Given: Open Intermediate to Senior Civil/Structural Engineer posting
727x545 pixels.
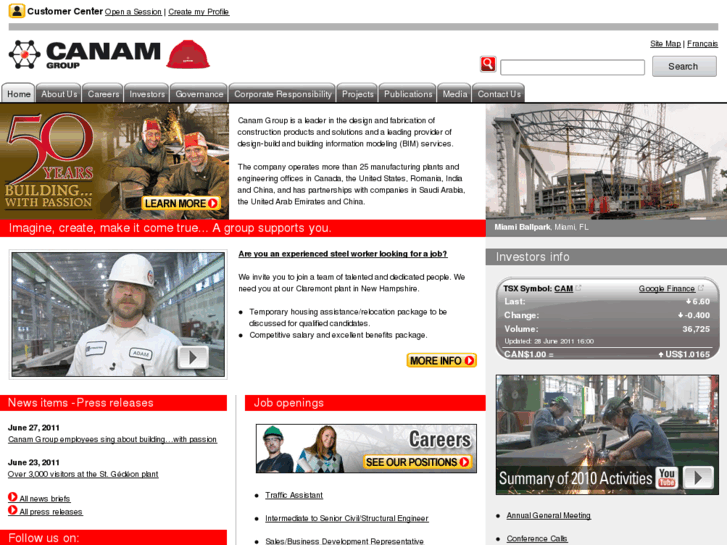Looking at the screenshot, I should [347, 519].
